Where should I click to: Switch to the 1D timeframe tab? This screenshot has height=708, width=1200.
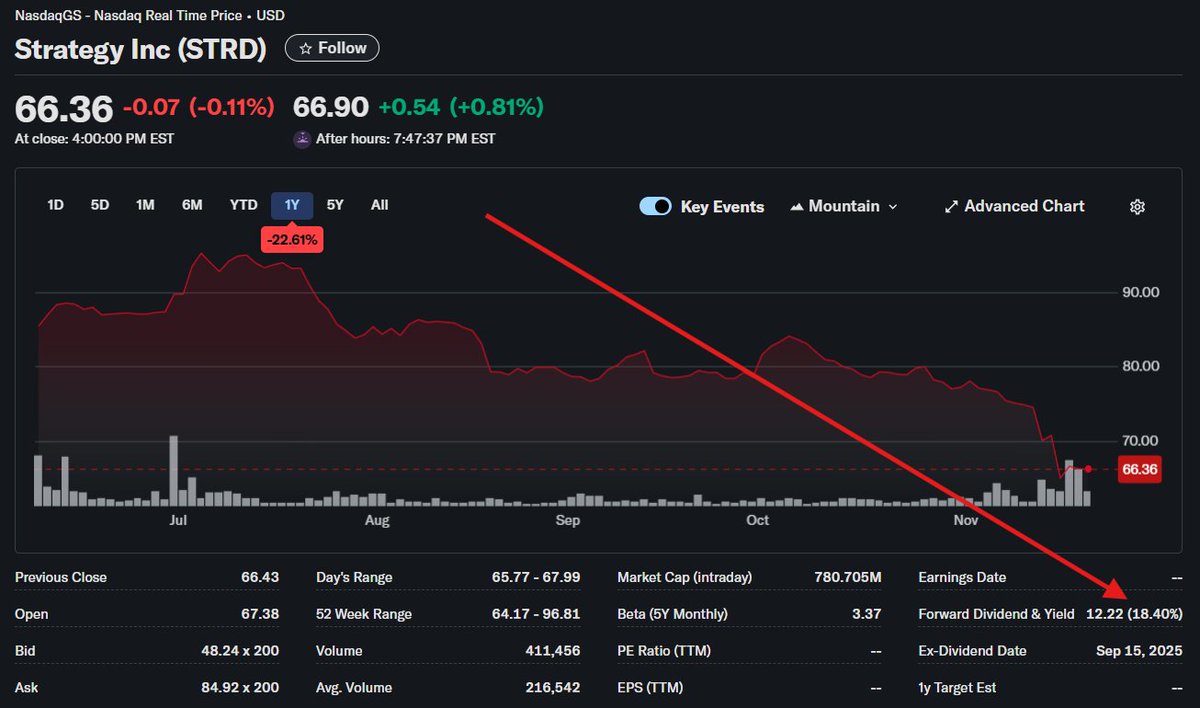55,204
